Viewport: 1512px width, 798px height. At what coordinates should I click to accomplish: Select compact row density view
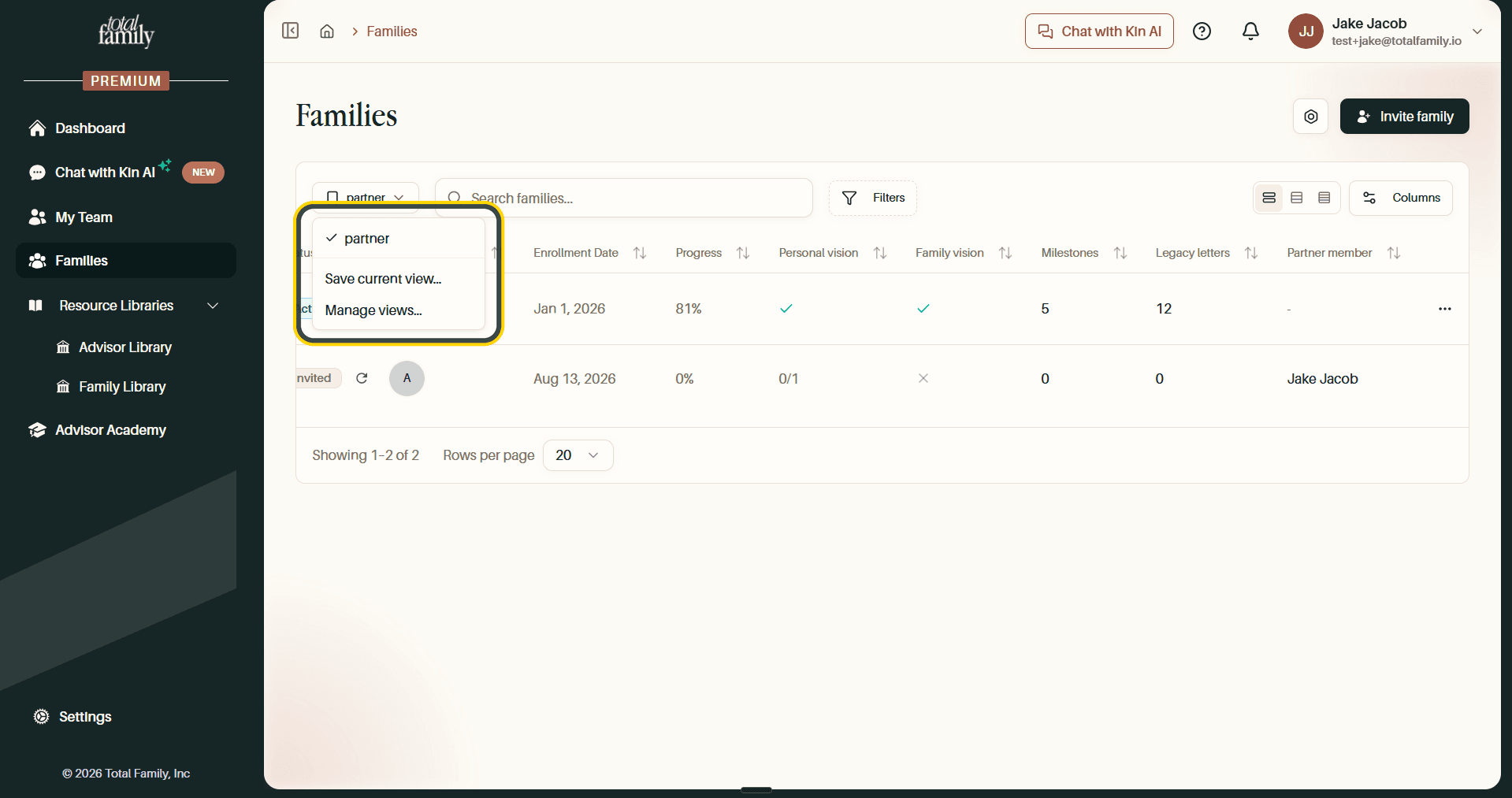(x=1324, y=198)
